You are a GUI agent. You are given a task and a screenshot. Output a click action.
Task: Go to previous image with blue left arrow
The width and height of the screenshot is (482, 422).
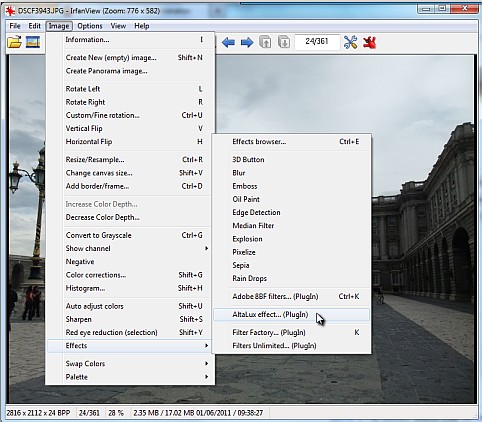(228, 42)
